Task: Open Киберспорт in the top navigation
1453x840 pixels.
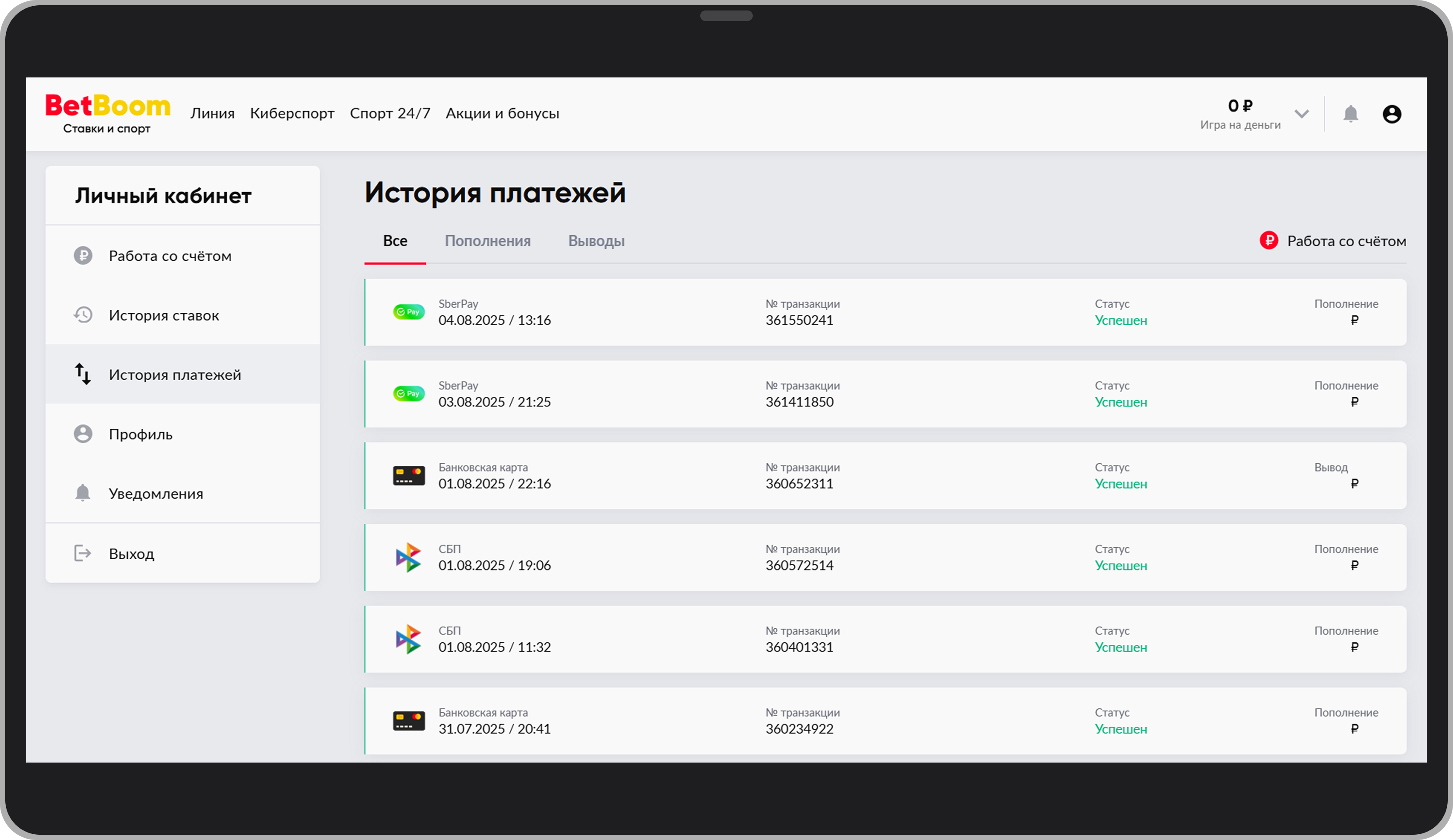Action: pyautogui.click(x=292, y=114)
